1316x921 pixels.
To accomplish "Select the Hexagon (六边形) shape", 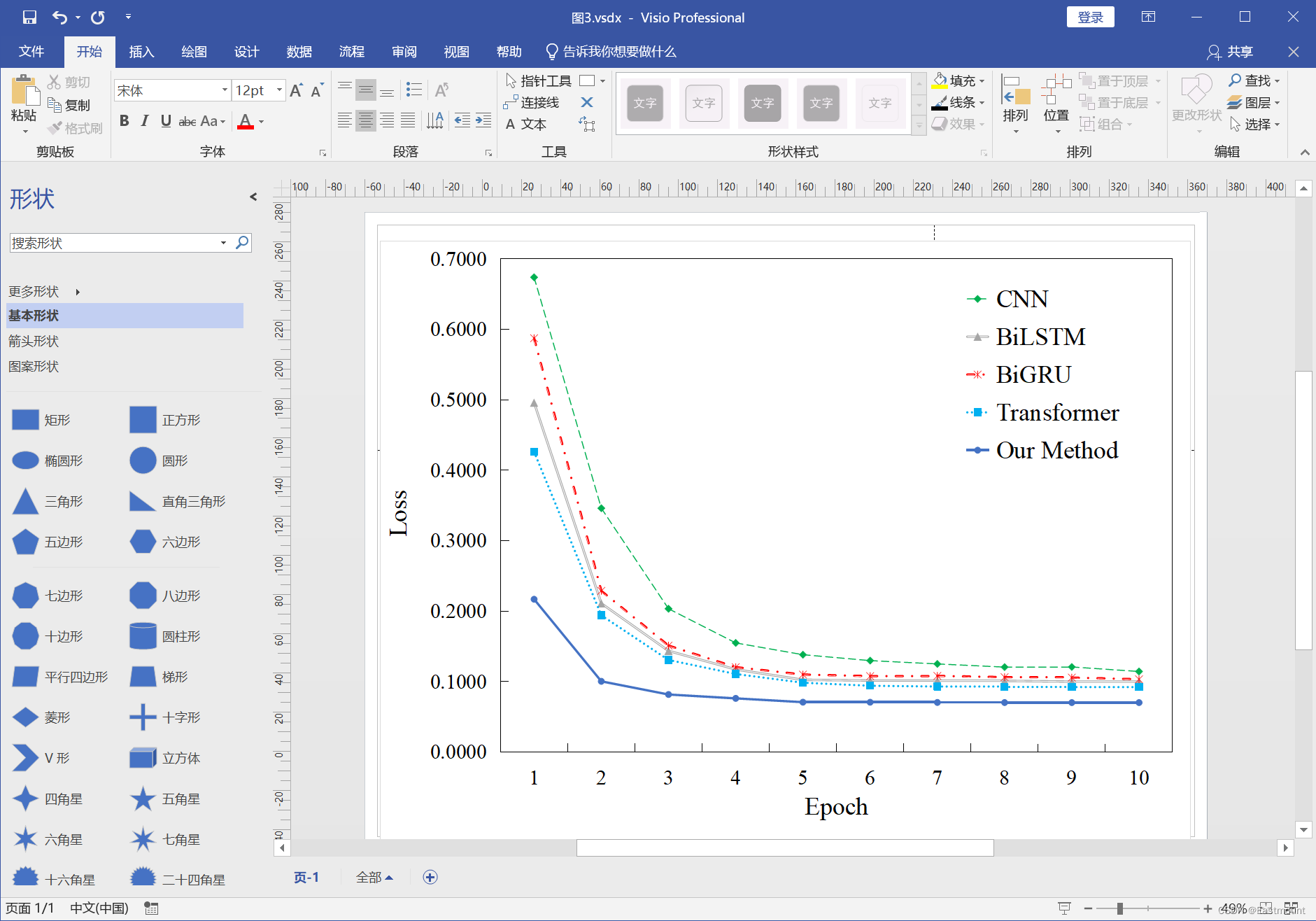I will 143,541.
